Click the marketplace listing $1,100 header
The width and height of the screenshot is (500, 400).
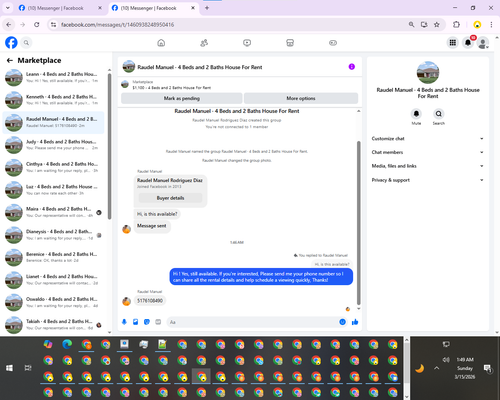(x=172, y=85)
